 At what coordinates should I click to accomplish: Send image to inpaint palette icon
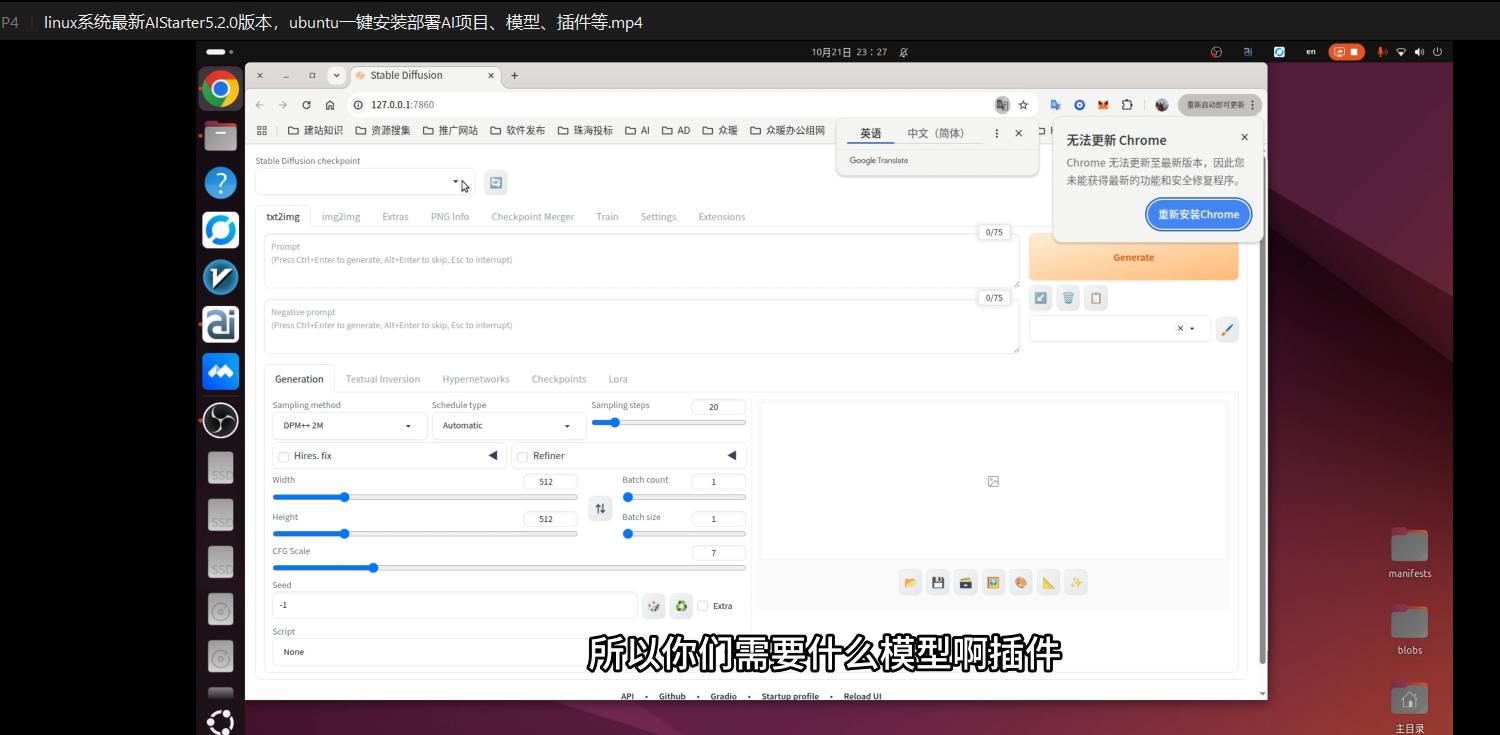(1021, 583)
